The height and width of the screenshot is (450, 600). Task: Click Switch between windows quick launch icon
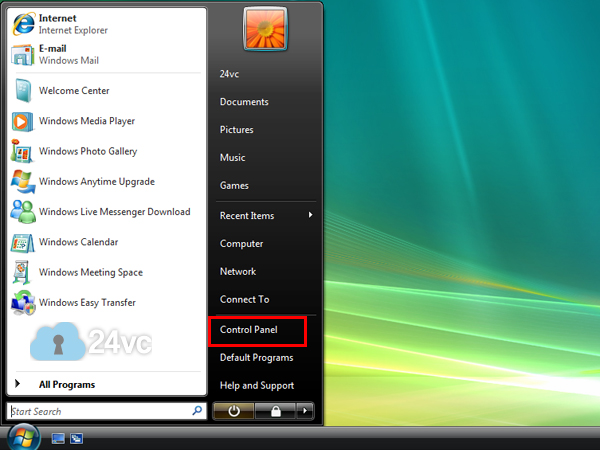point(77,439)
